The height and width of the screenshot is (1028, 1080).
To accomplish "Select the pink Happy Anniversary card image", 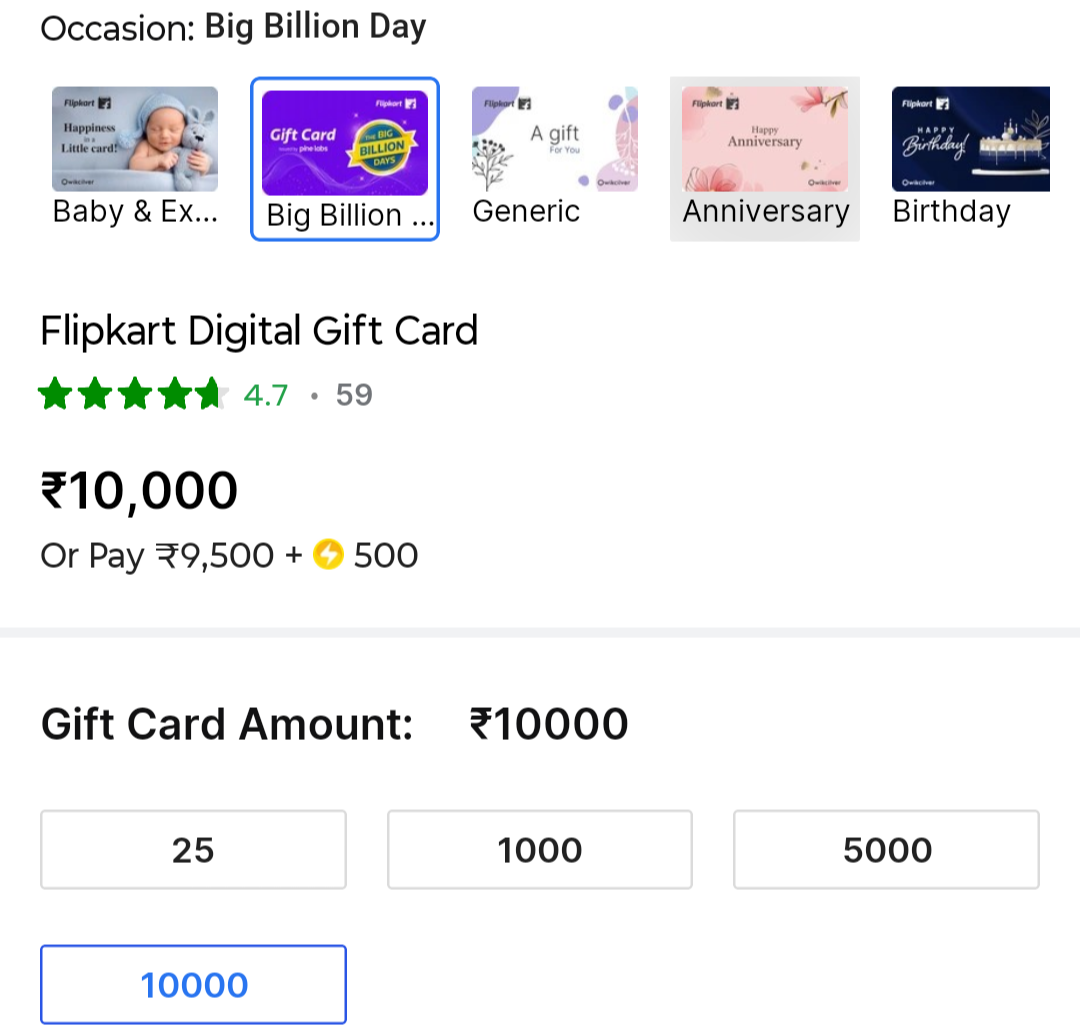I will tap(765, 139).
